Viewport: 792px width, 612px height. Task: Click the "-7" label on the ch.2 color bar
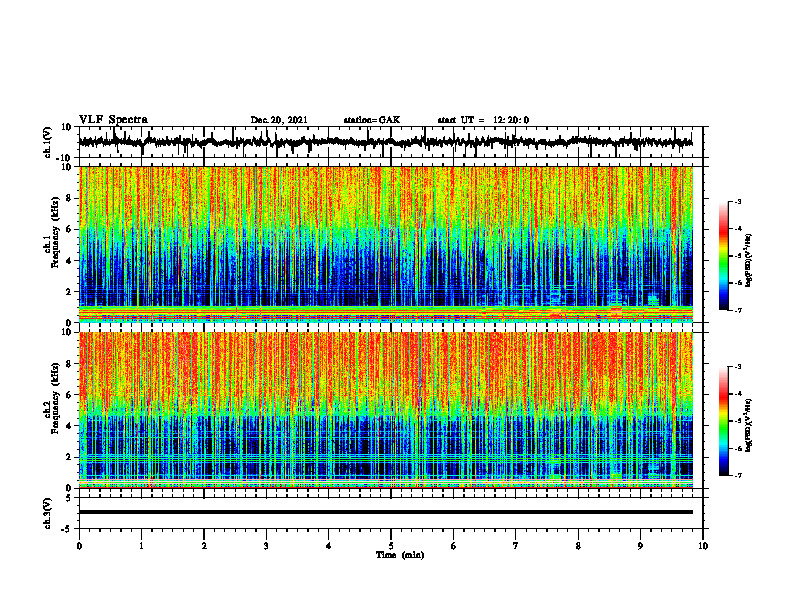pos(737,476)
